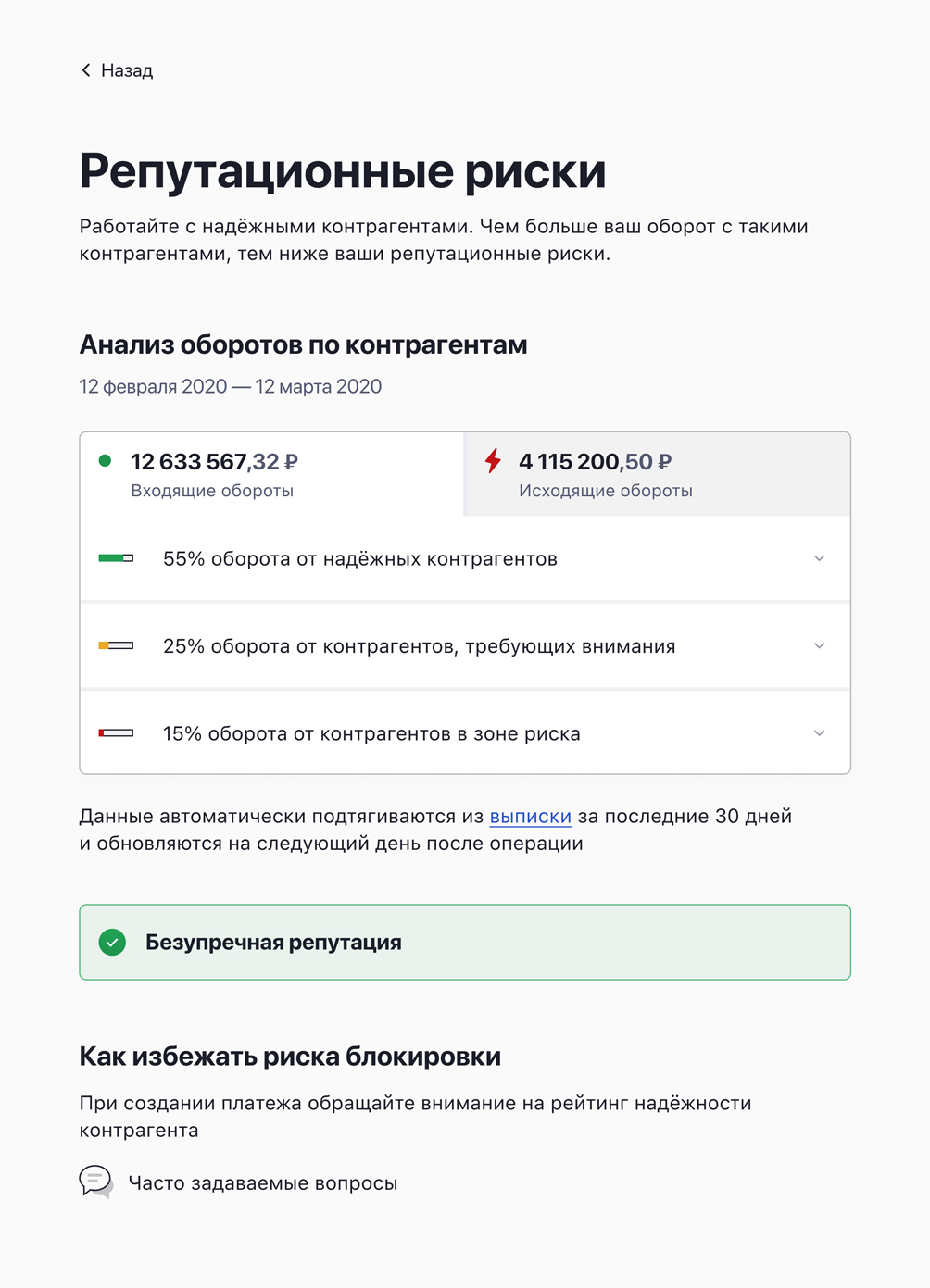The height and width of the screenshot is (1288, 930).
Task: Click the green progress bar icon for reliable contractors
Action: click(x=118, y=558)
